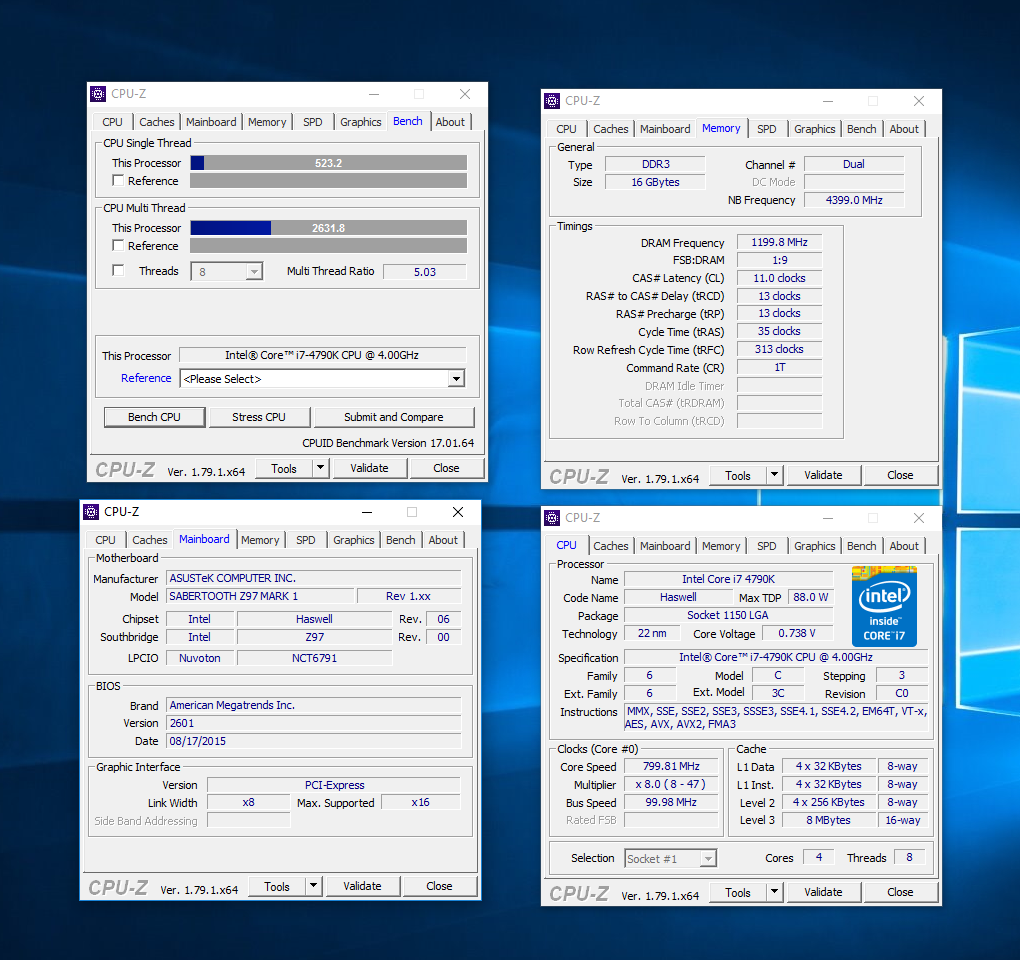Screen dimensions: 1020x960
Task: Click the CPU-Z icon in the Memory window title bar
Action: [x=552, y=101]
